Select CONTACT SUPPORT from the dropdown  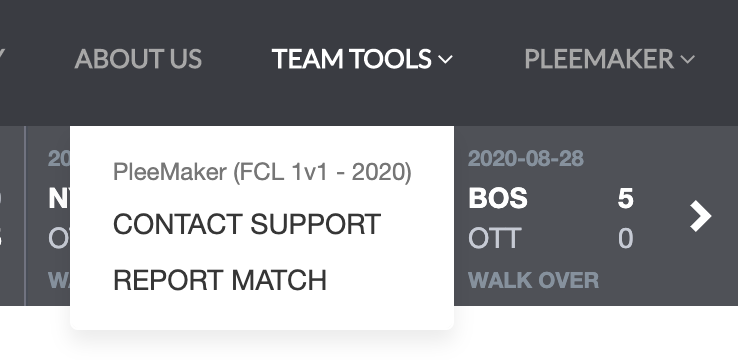coord(247,224)
